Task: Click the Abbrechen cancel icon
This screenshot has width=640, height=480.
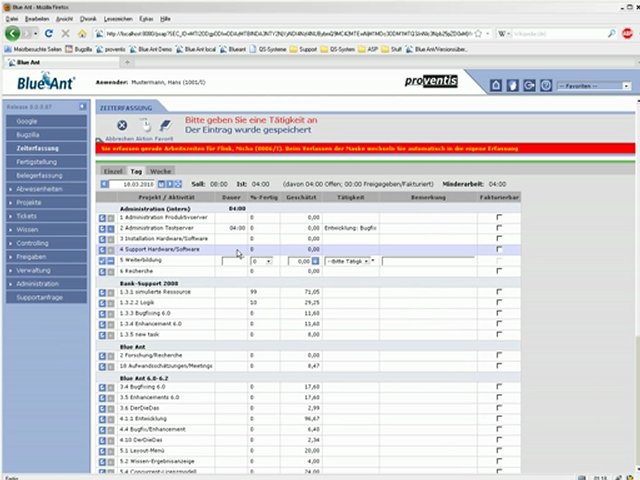Action: pos(122,125)
